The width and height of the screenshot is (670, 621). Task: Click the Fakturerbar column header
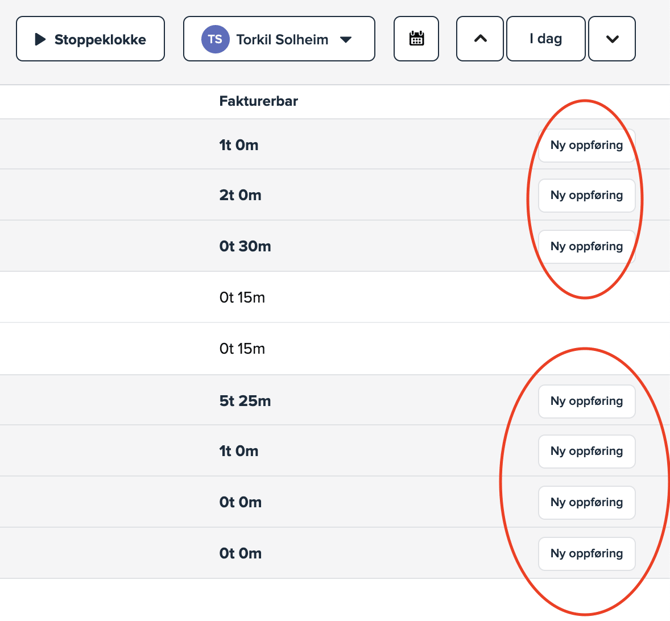[258, 101]
